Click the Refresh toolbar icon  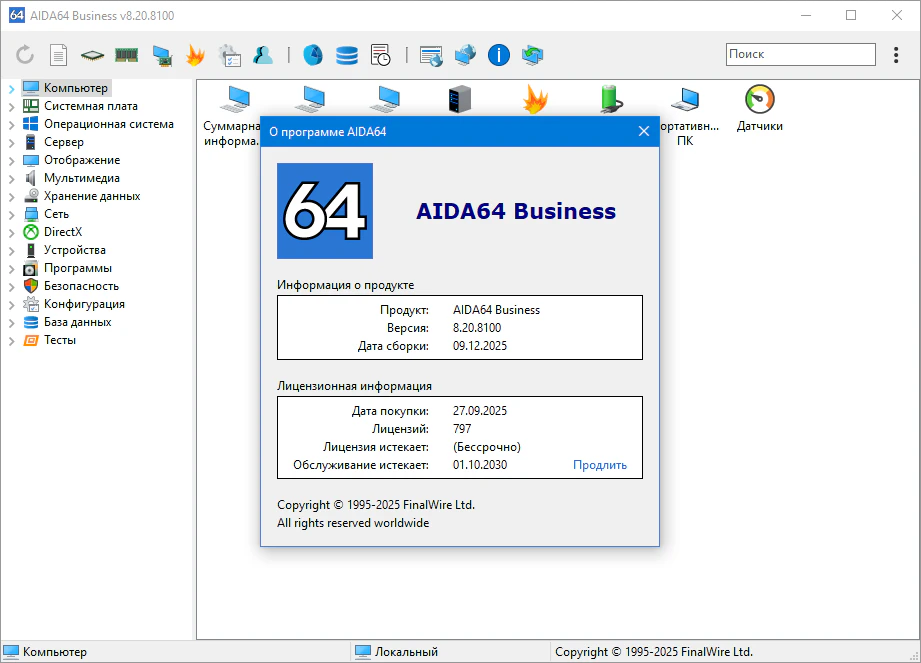coord(25,55)
